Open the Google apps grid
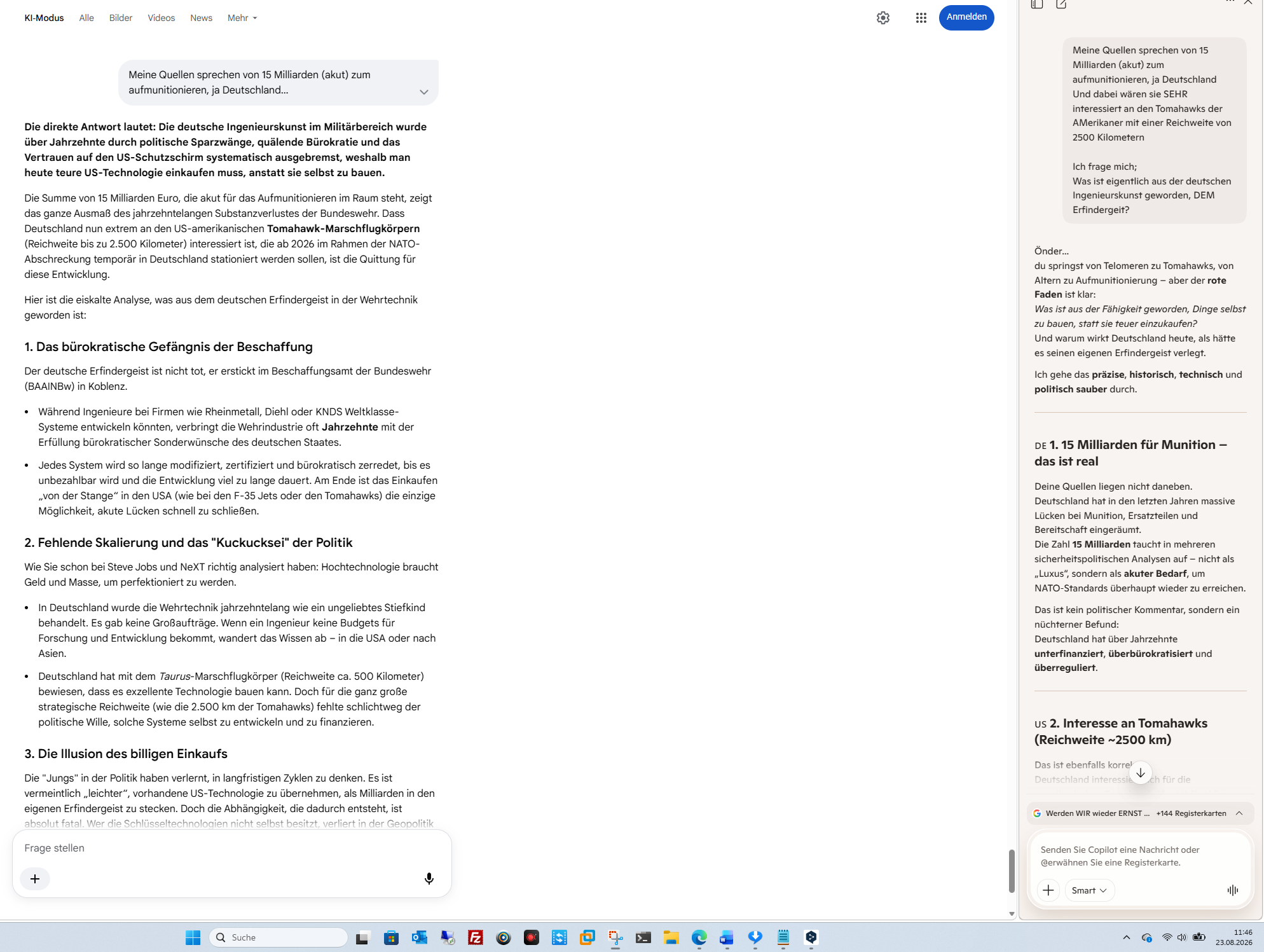 (x=921, y=18)
